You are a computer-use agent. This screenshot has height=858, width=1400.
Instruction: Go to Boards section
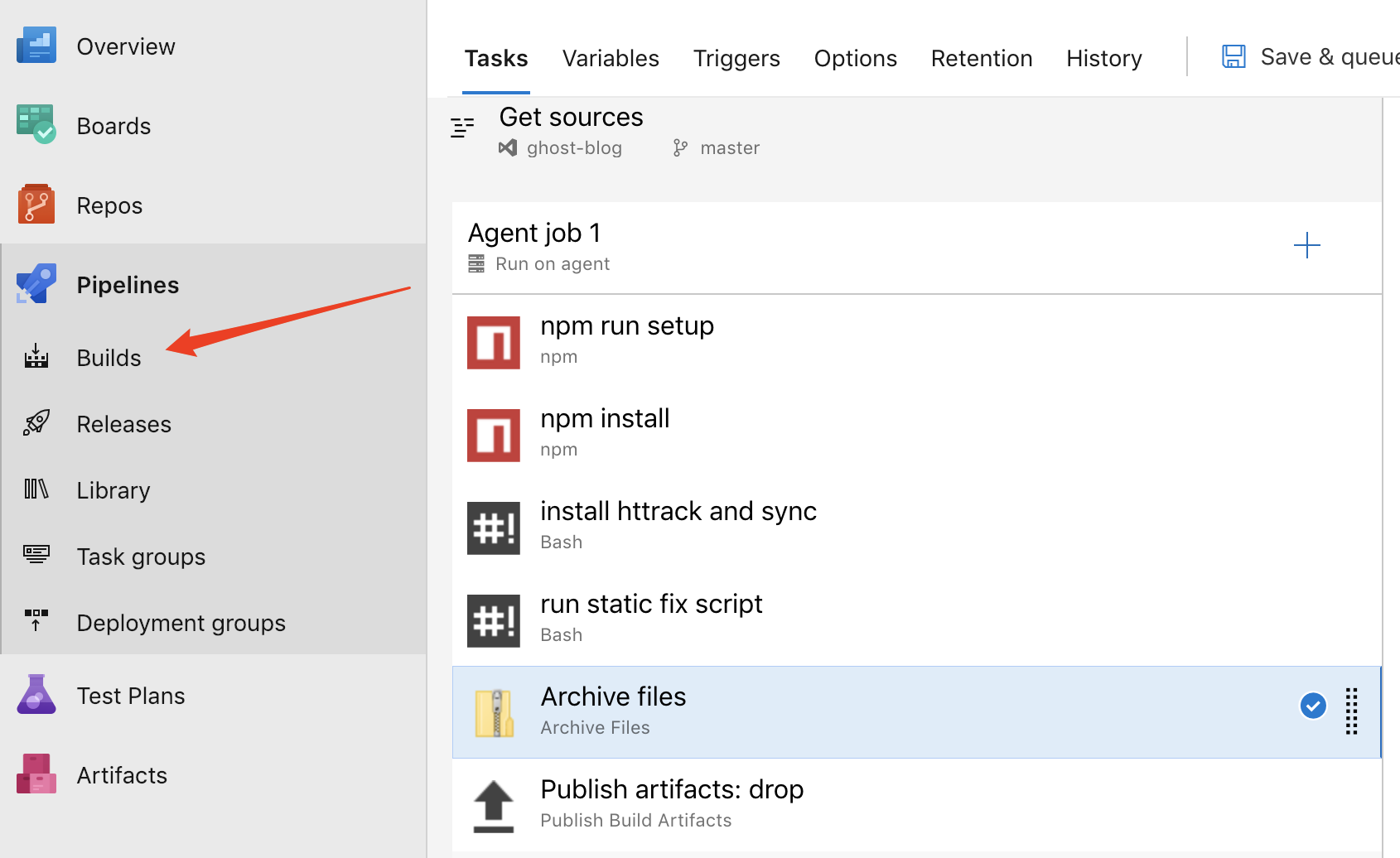(x=113, y=126)
